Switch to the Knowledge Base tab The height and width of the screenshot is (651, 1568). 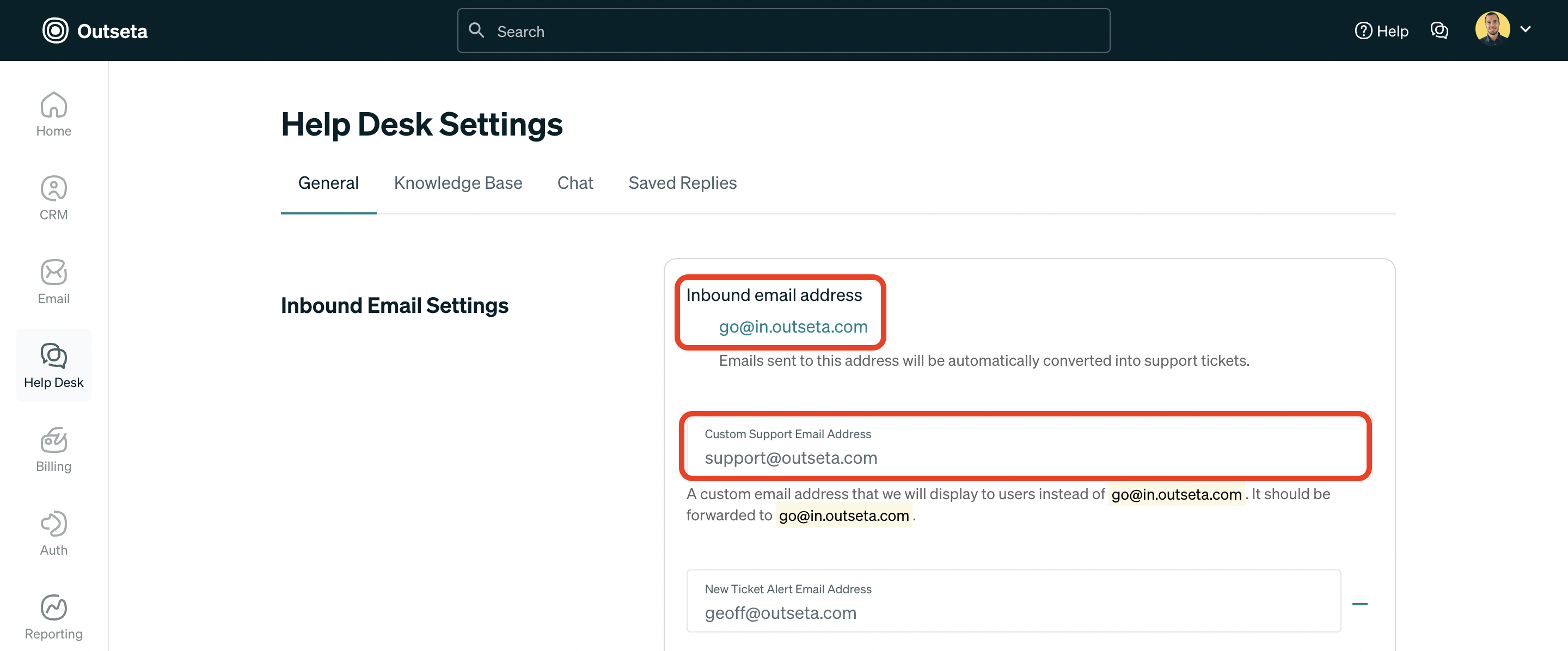point(458,182)
